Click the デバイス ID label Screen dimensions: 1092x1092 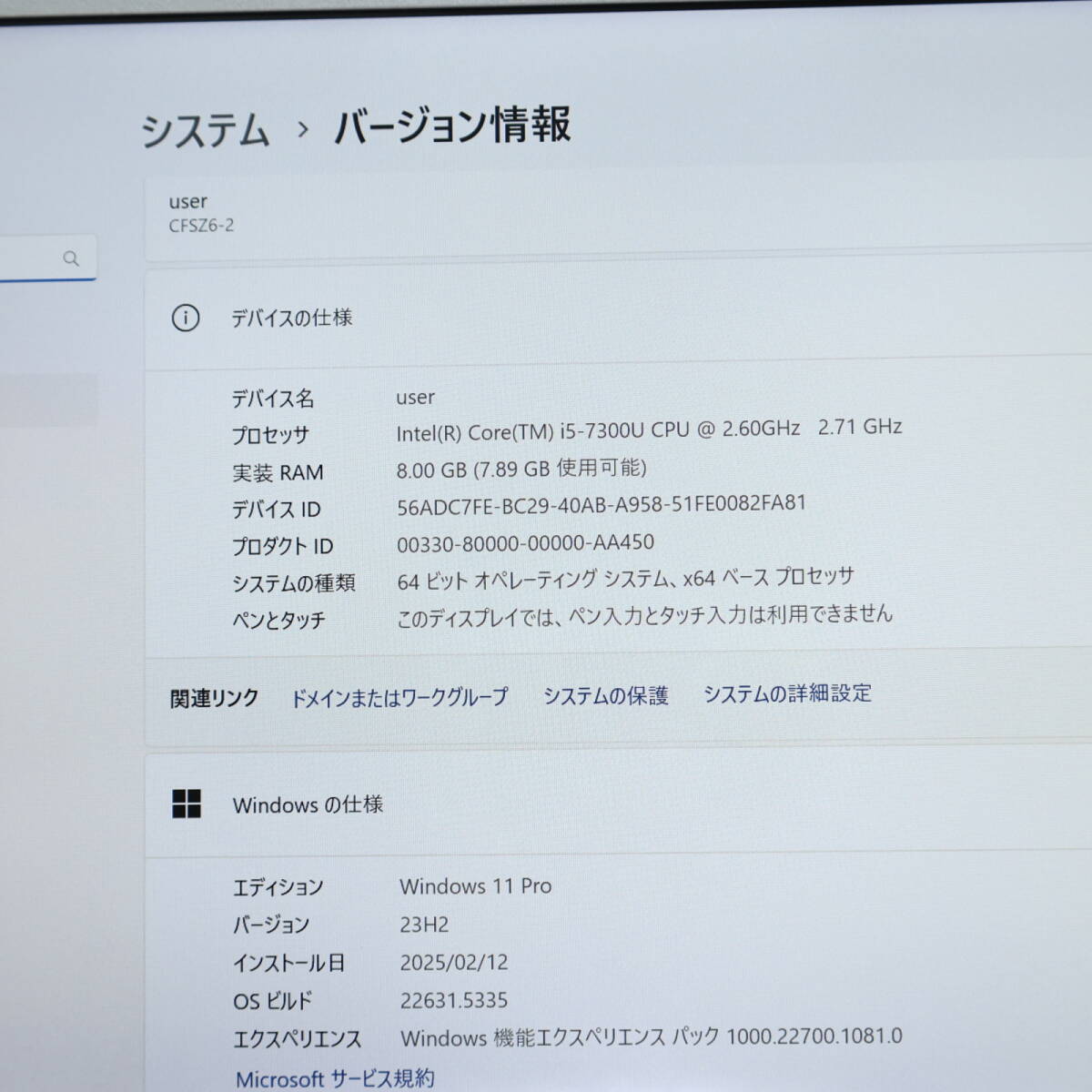[276, 510]
